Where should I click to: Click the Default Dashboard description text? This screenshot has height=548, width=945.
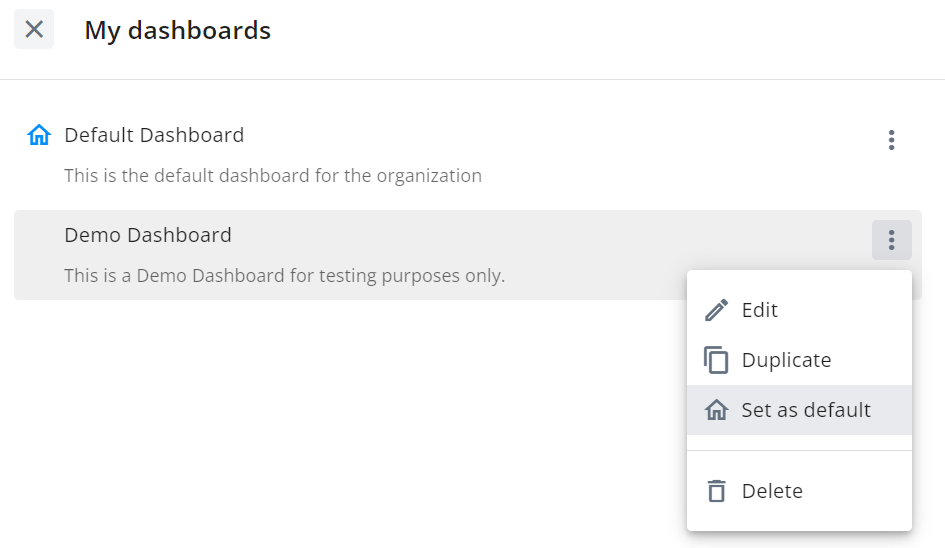[273, 175]
